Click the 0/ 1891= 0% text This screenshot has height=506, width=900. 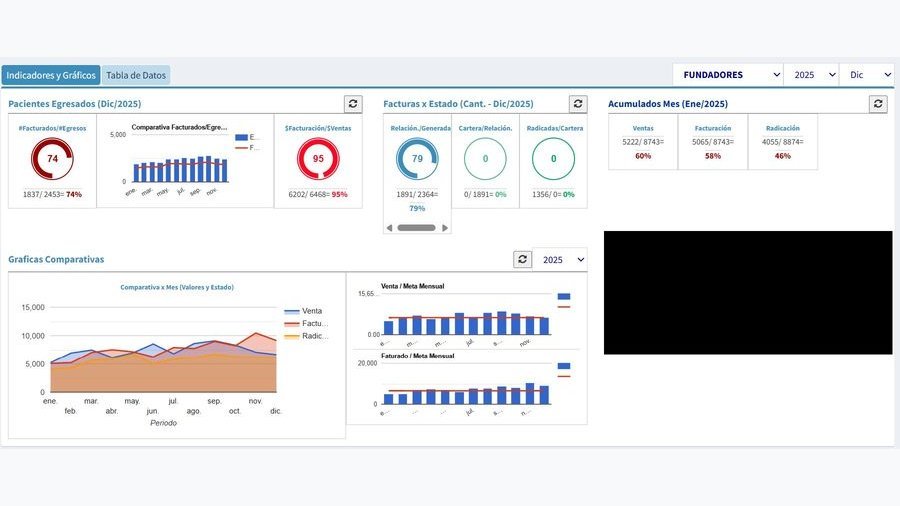486,194
